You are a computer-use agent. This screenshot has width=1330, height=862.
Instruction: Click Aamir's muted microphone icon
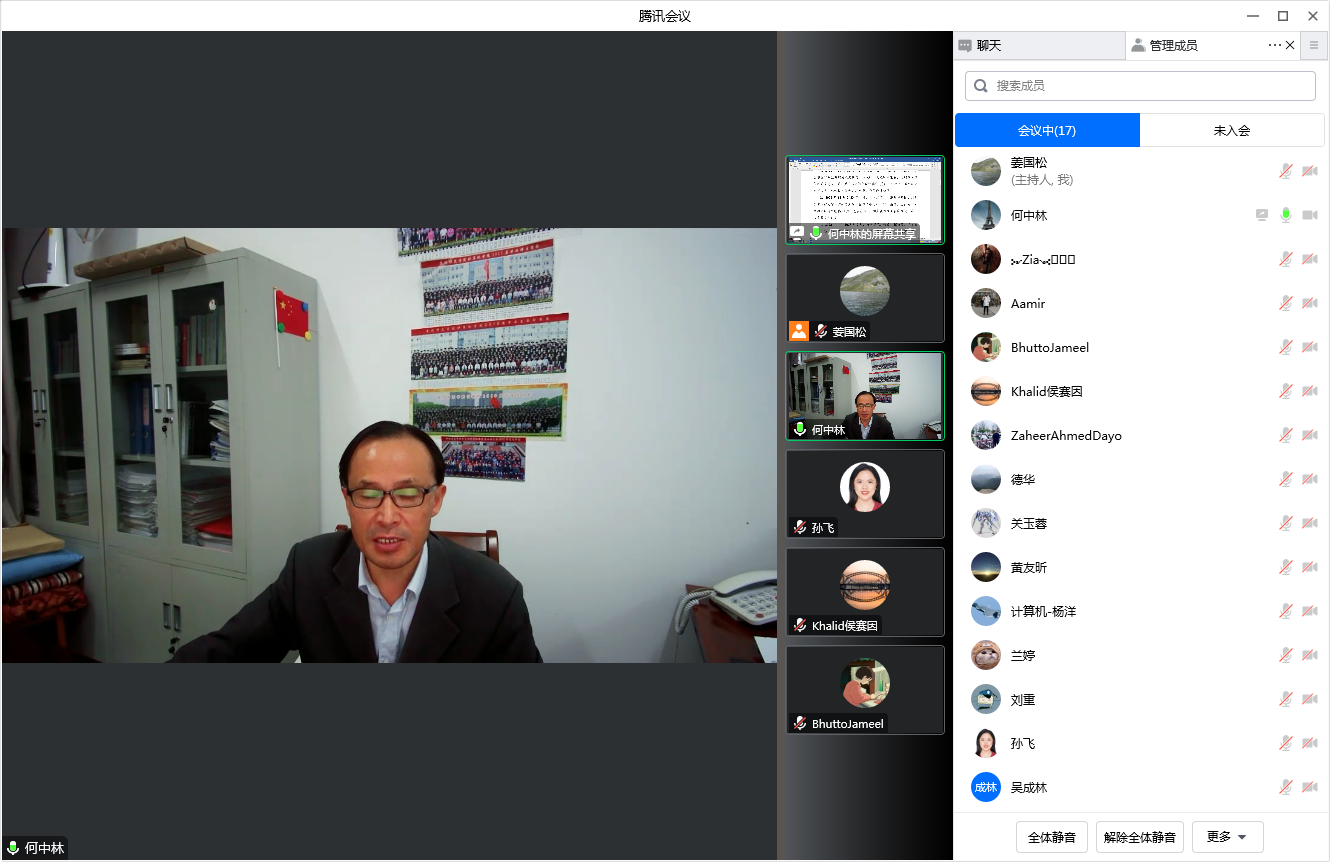point(1286,303)
